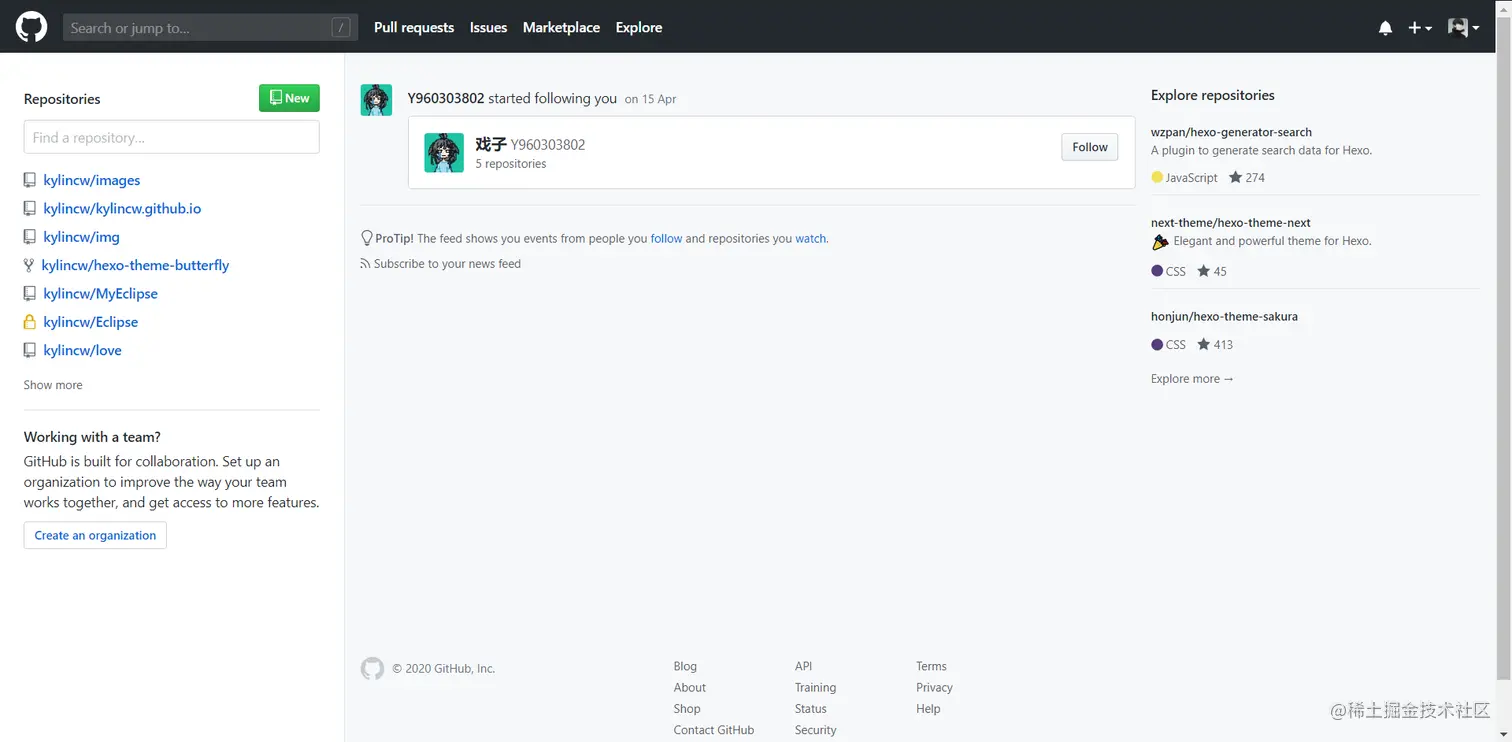Click Create an organization button
This screenshot has height=742, width=1512.
click(95, 535)
